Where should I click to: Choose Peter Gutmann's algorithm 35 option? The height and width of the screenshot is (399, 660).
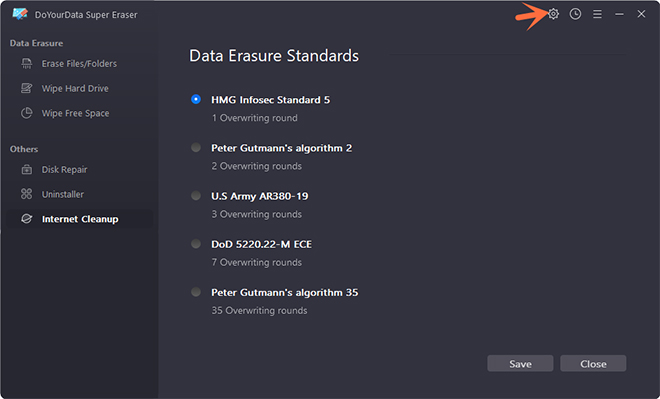point(196,292)
